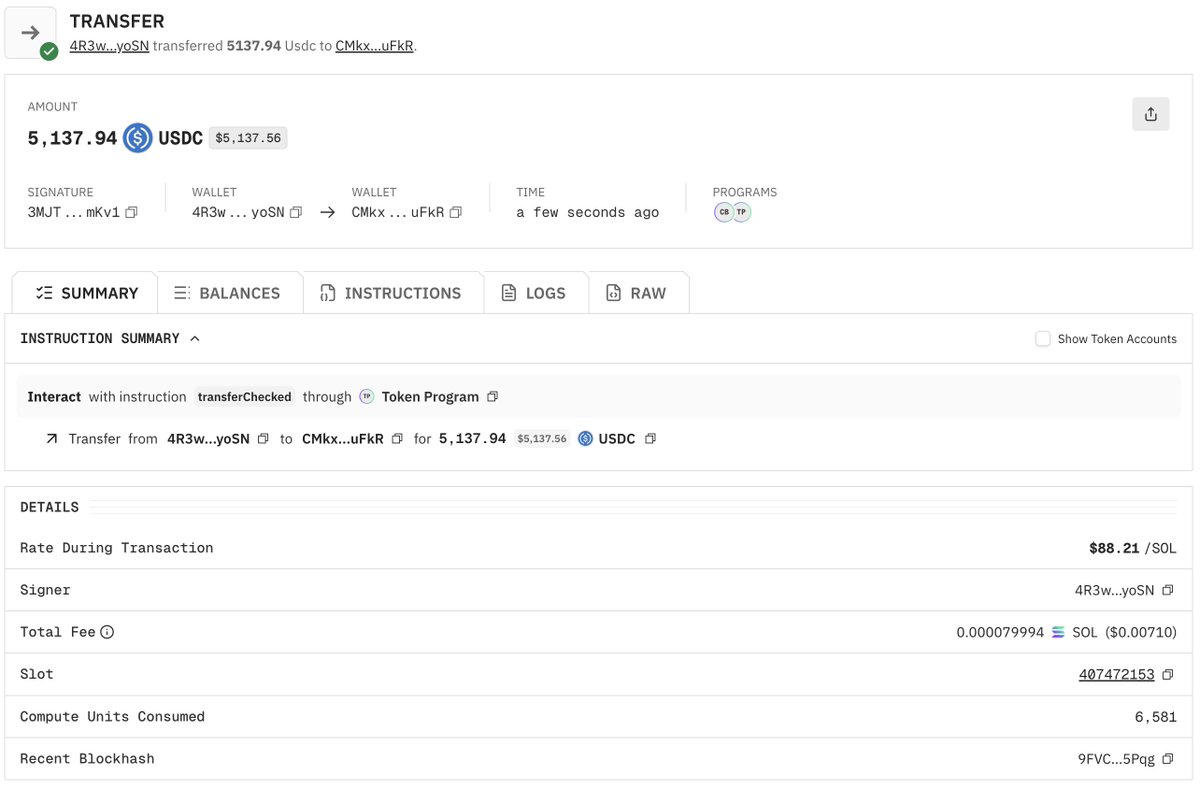
Task: Open 4R3w...yoSN link in title description
Action: tap(109, 46)
